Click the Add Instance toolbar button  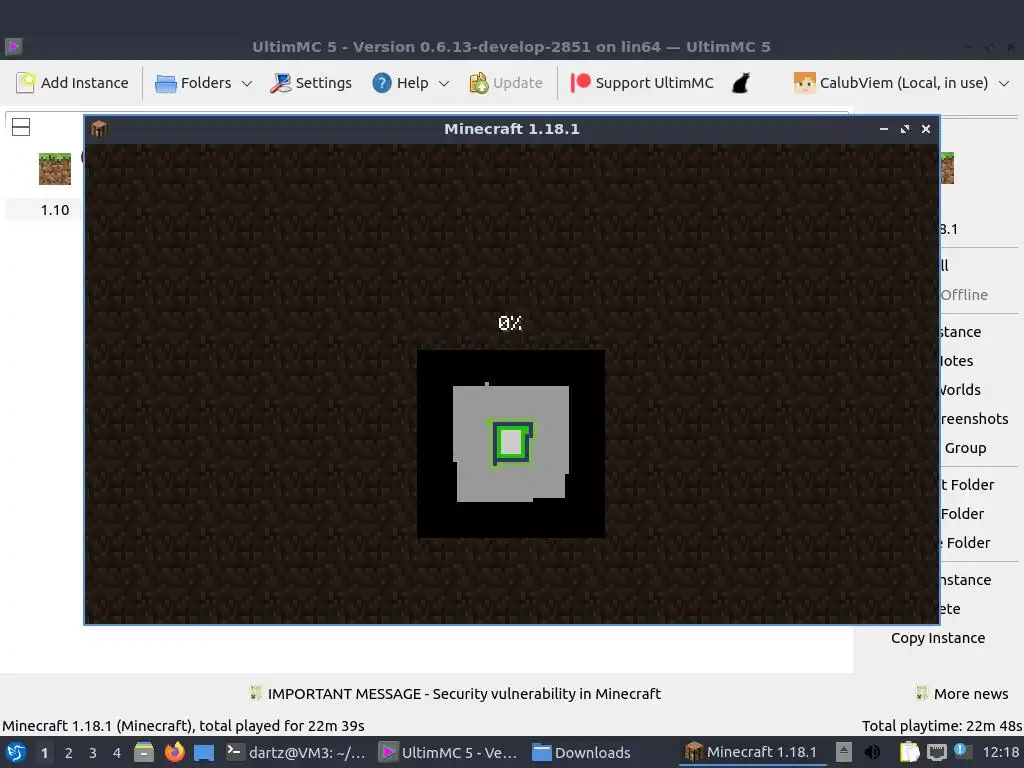point(72,83)
